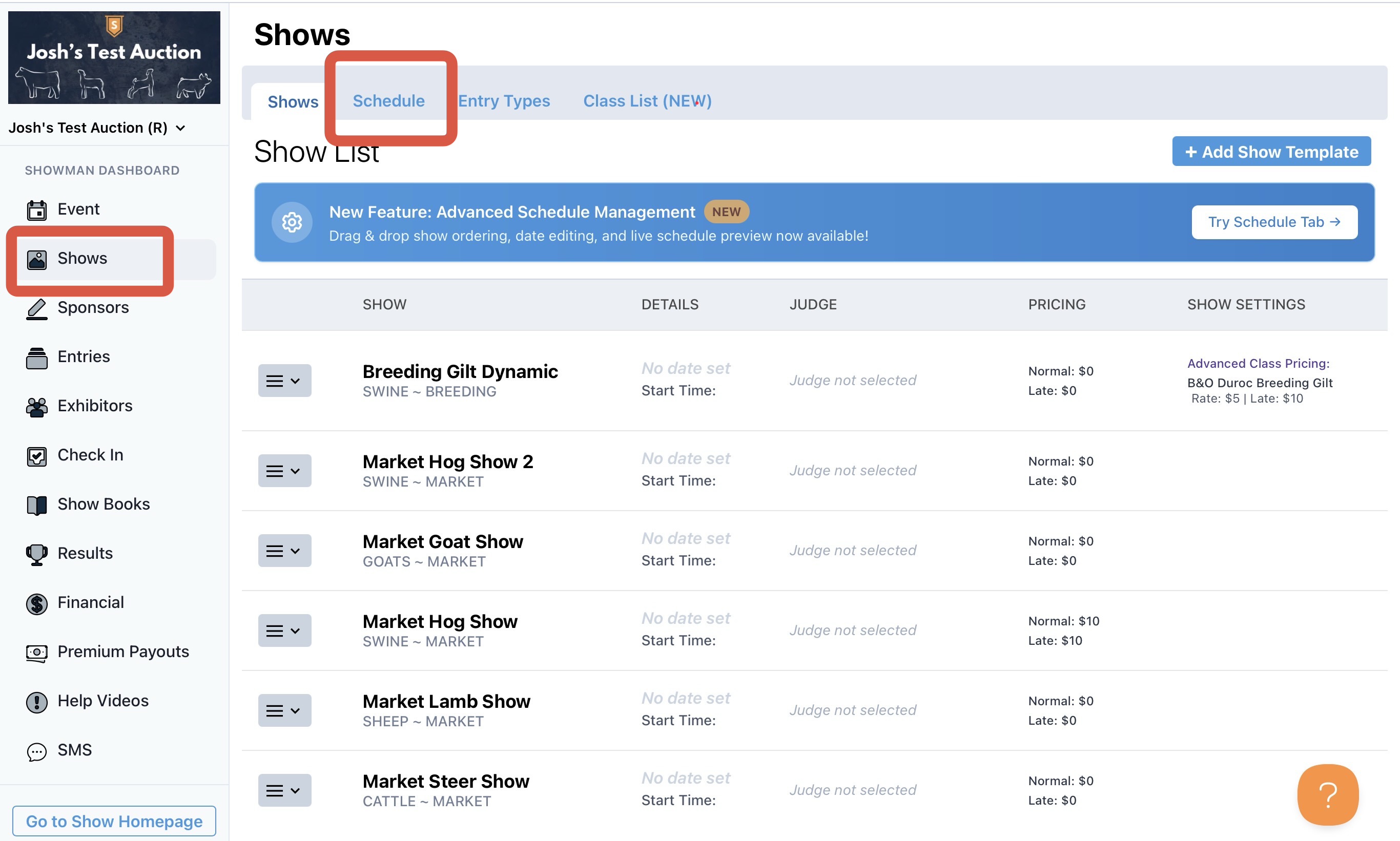Click the SMS chat bubble icon
The height and width of the screenshot is (841, 1400).
pos(36,751)
